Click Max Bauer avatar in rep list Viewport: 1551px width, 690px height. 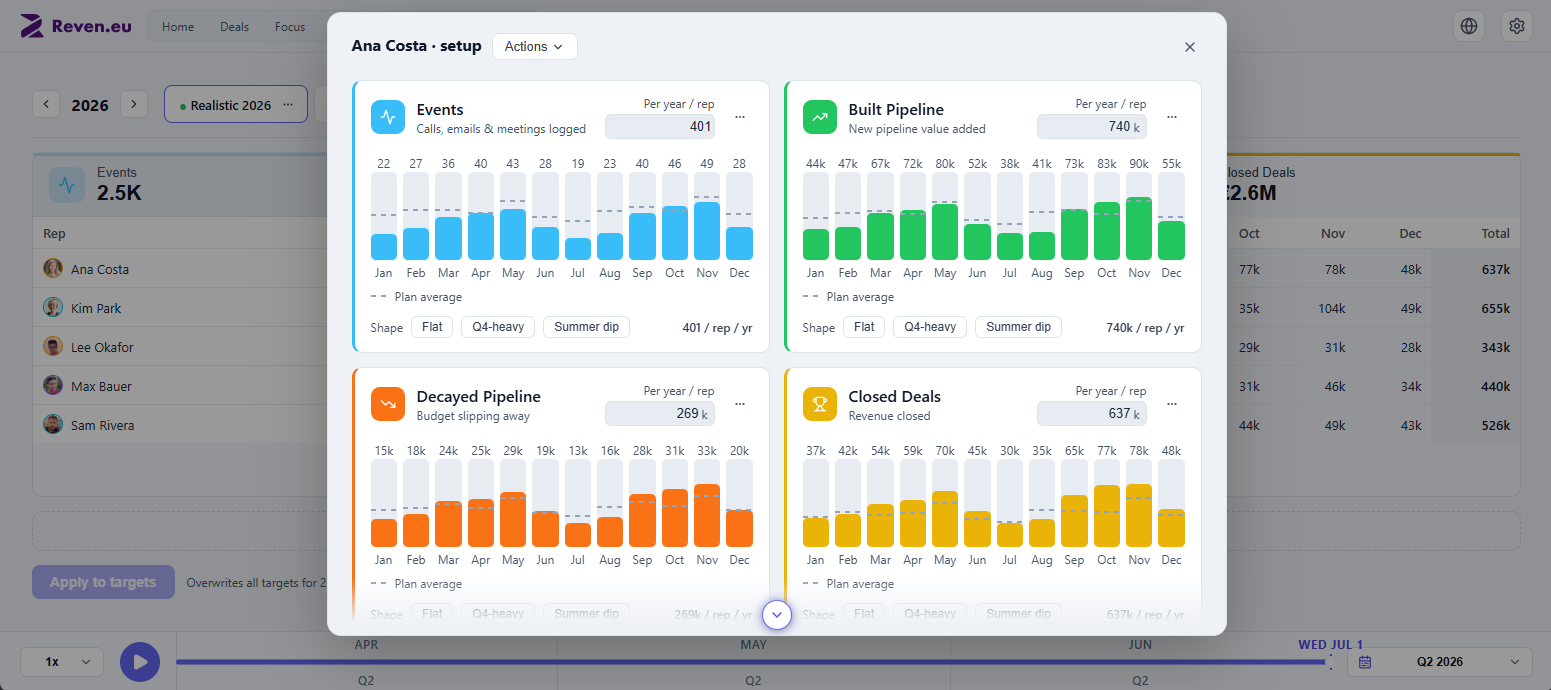point(53,386)
